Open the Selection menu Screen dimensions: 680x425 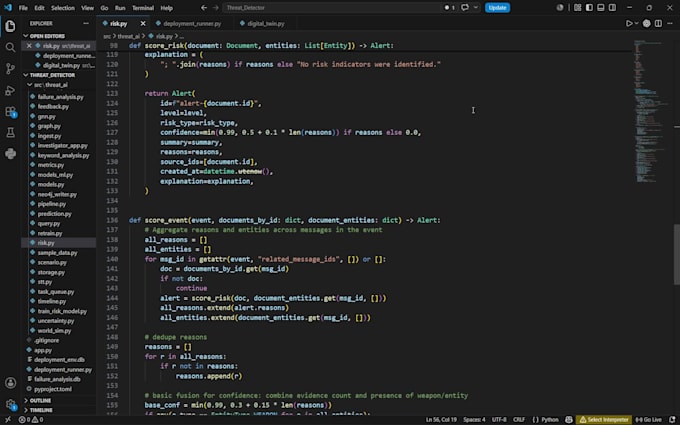tap(62, 8)
